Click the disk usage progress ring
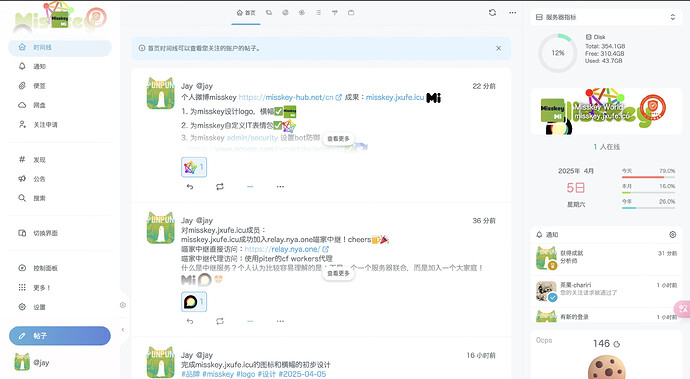Viewport: 690px width, 379px height. (x=558, y=53)
